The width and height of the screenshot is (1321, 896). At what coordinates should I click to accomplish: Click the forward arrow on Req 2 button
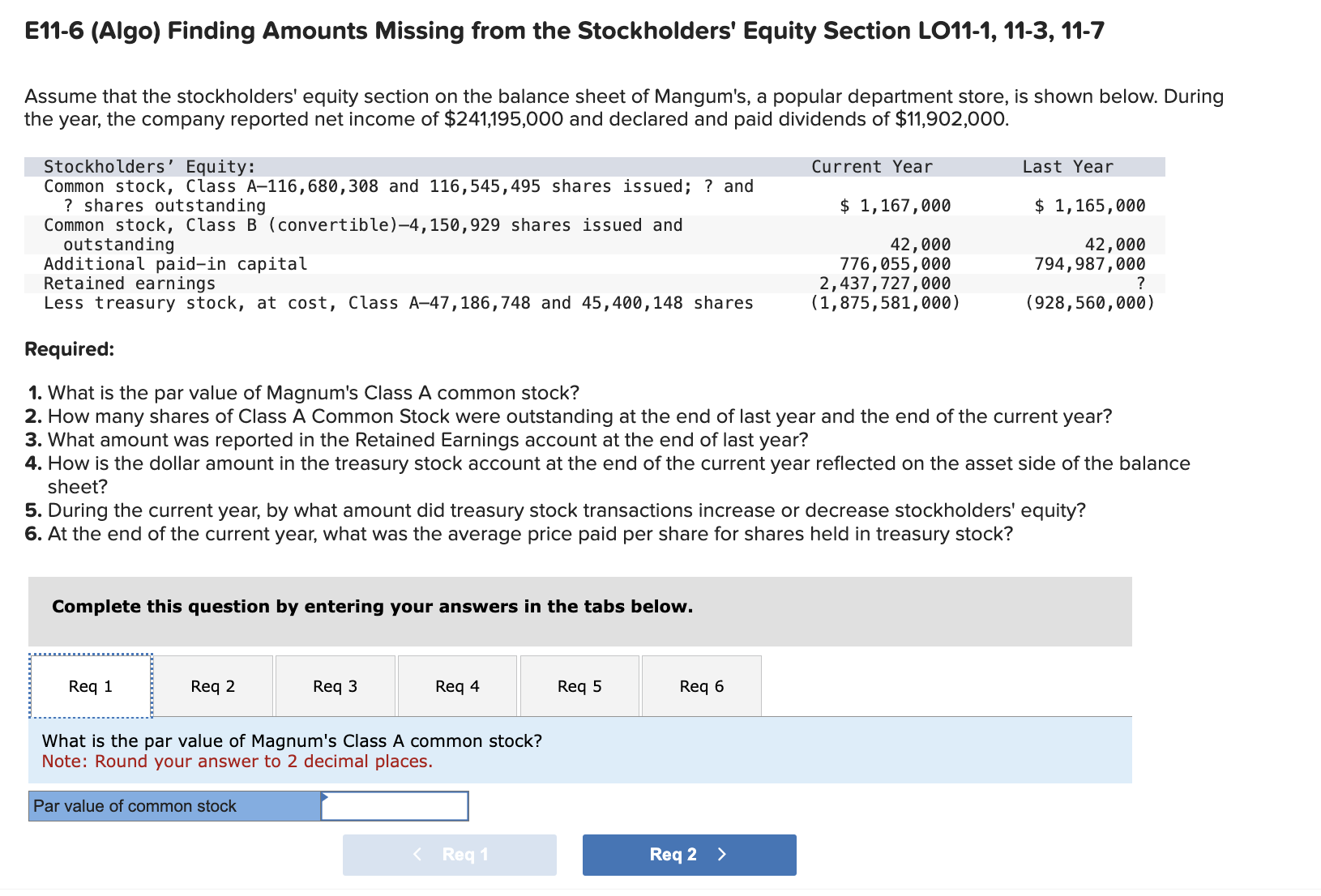(x=720, y=854)
